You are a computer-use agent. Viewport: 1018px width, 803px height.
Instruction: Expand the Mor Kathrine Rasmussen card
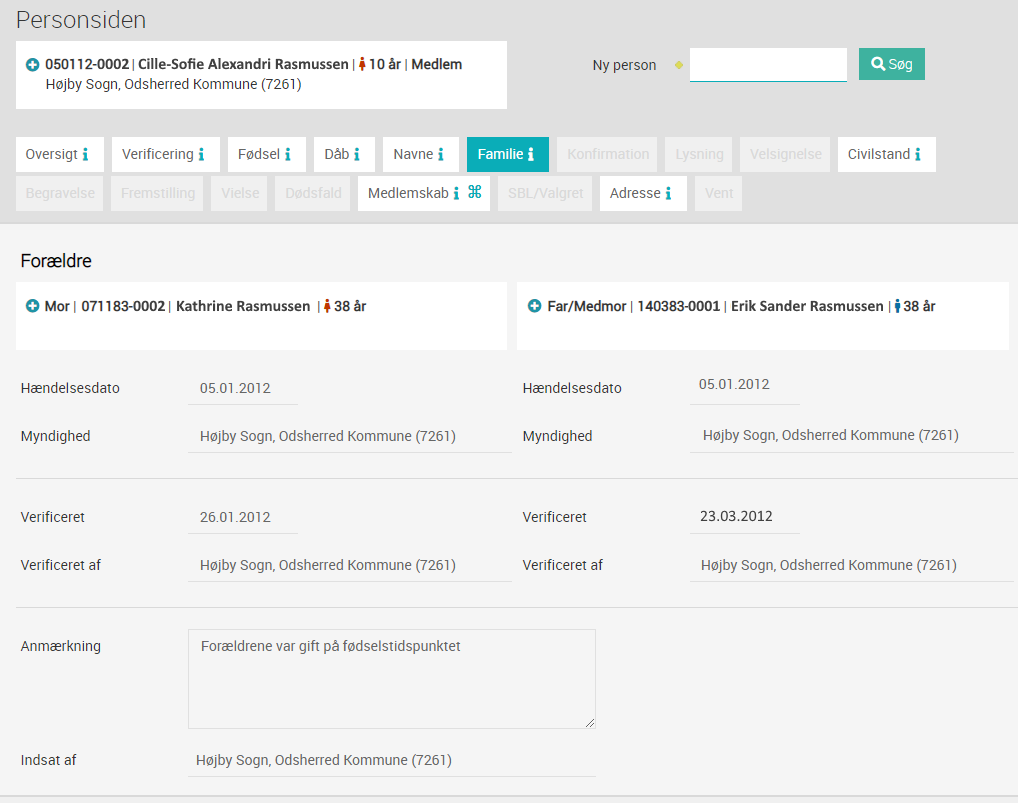(x=32, y=306)
